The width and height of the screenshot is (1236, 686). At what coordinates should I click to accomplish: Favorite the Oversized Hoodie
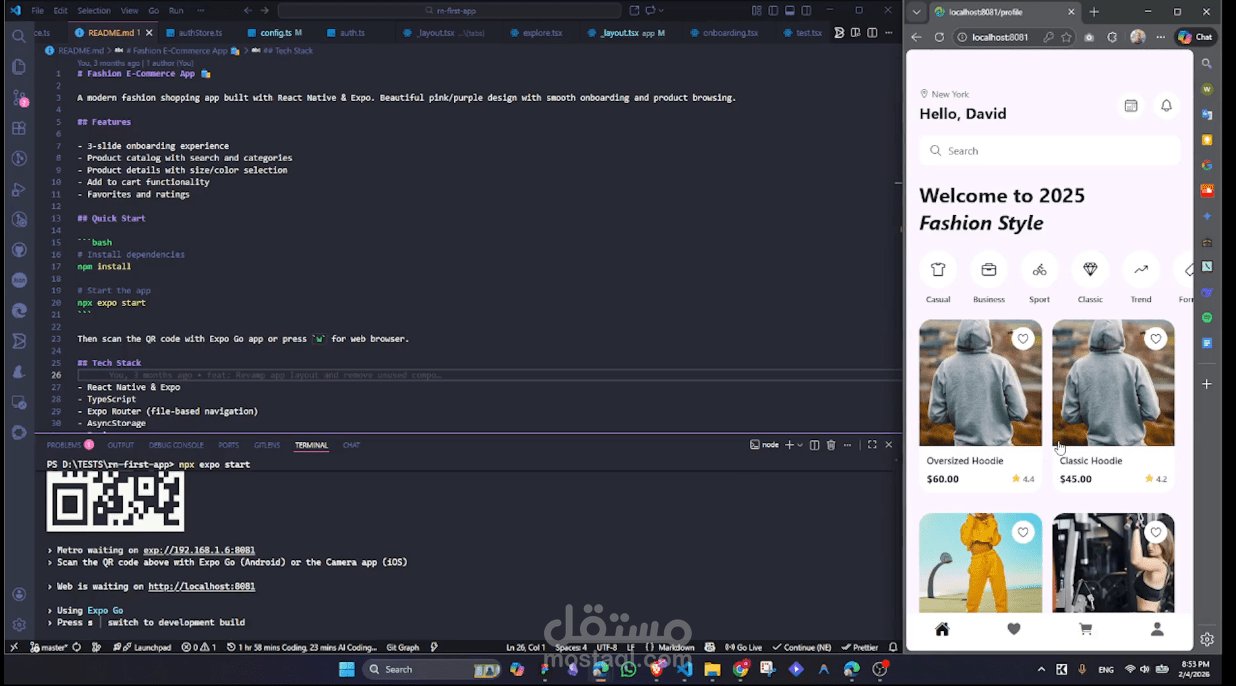[1022, 339]
